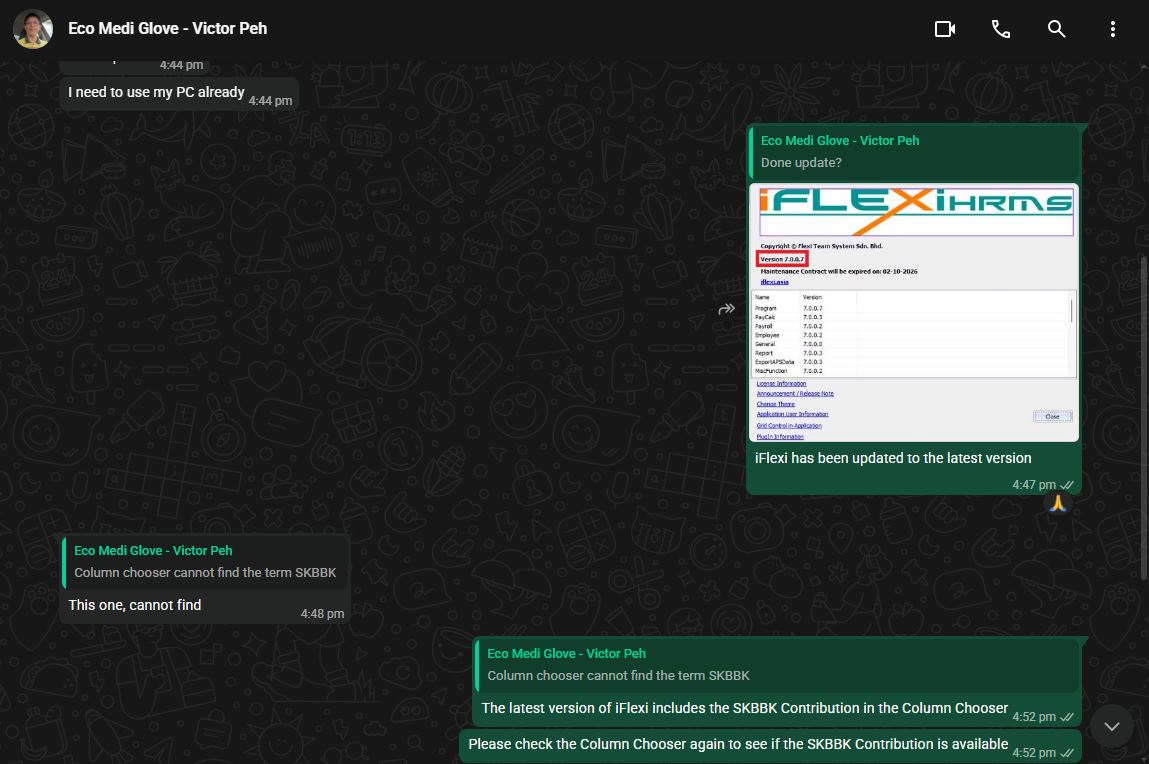Click read receipt ticks on 4:47 pm message

[x=1067, y=485]
